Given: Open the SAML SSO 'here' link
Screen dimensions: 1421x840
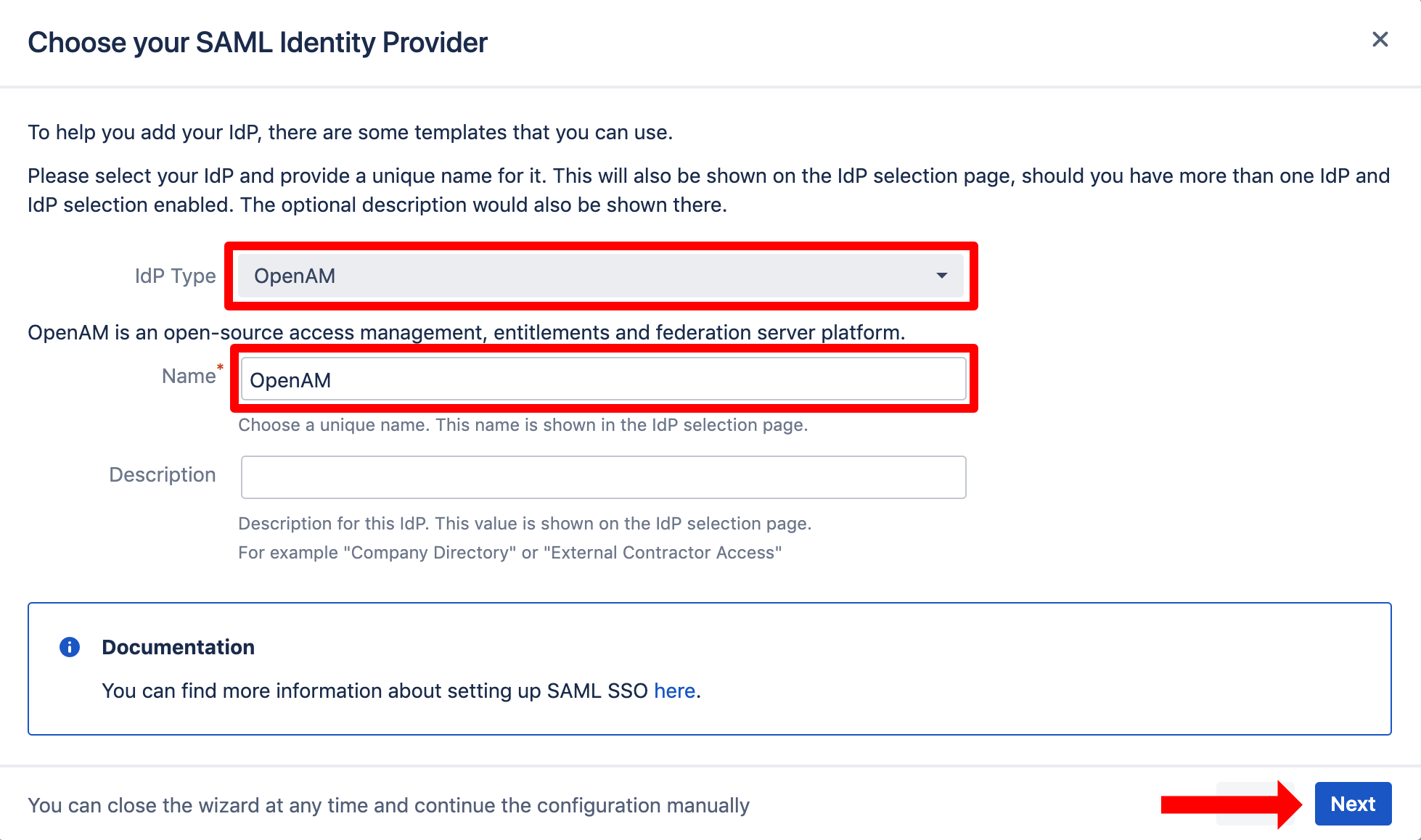Looking at the screenshot, I should (674, 691).
